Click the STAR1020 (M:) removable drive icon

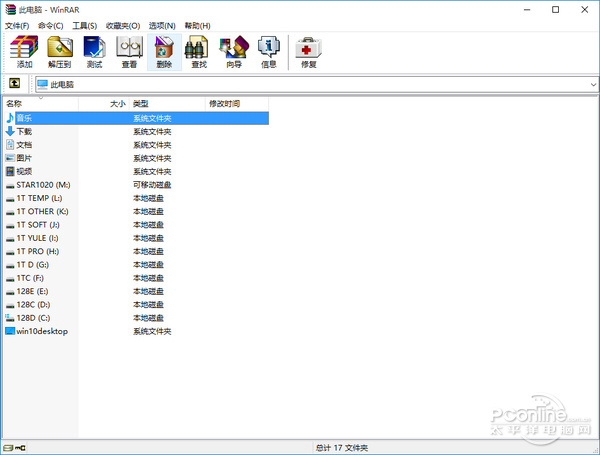tap(10, 186)
